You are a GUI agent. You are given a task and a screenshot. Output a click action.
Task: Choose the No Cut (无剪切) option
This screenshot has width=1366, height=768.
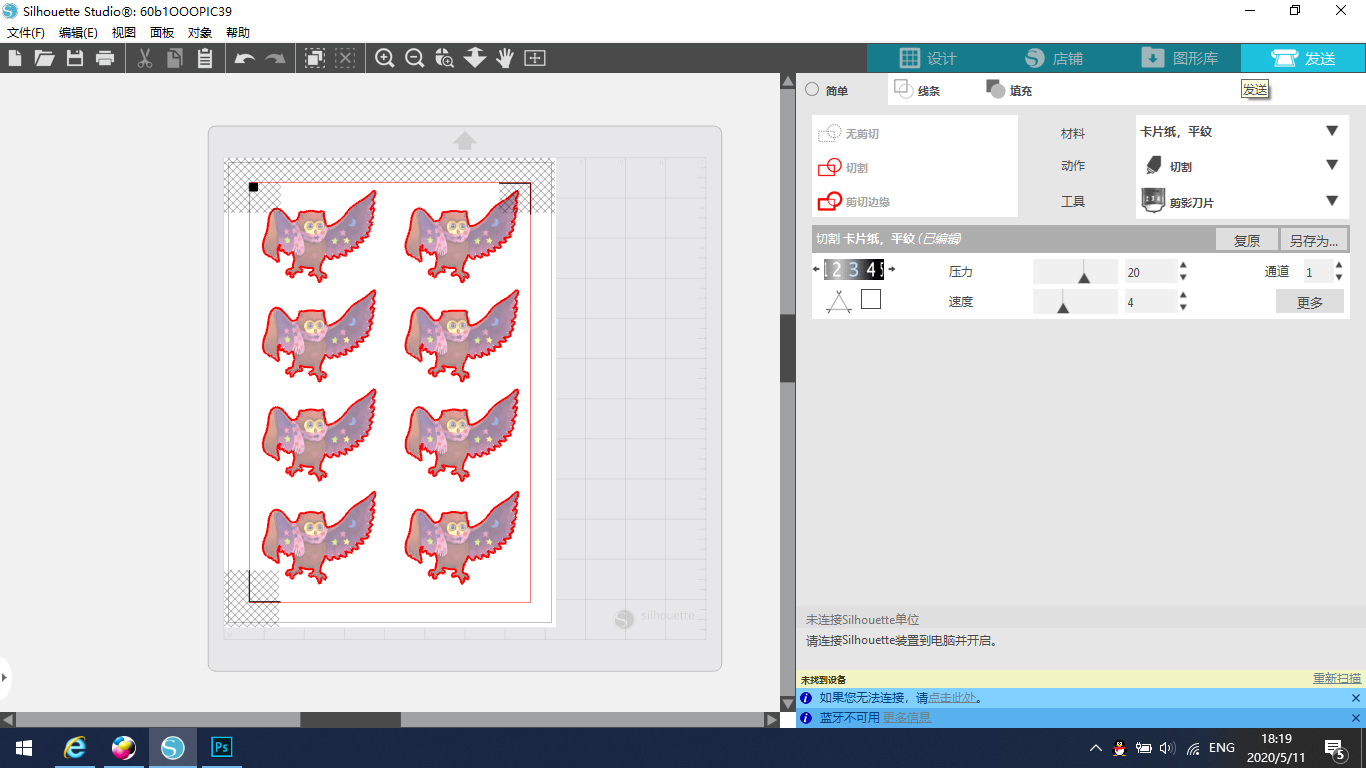849,133
